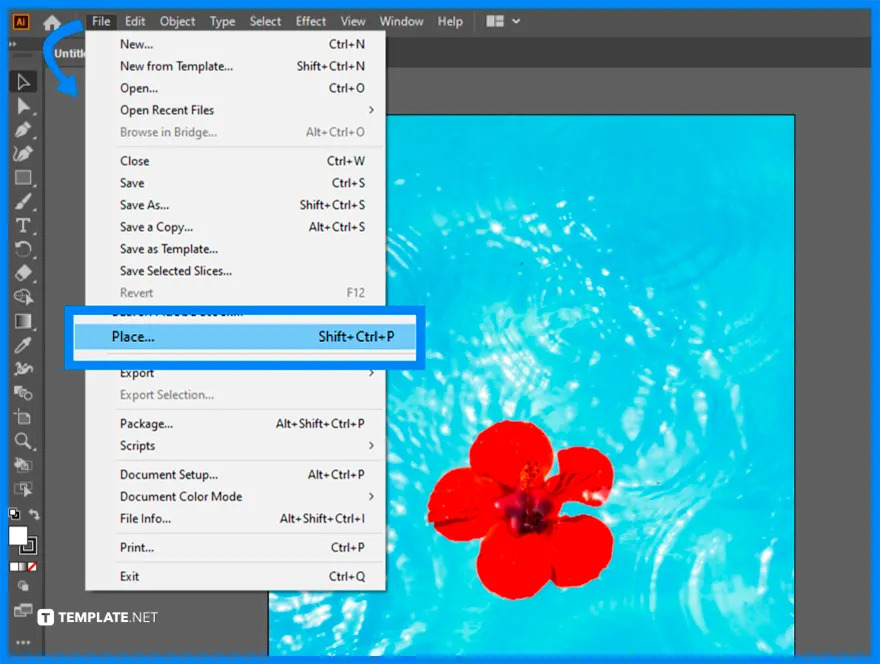Swap fill and stroke colors
The height and width of the screenshot is (664, 880).
(35, 515)
